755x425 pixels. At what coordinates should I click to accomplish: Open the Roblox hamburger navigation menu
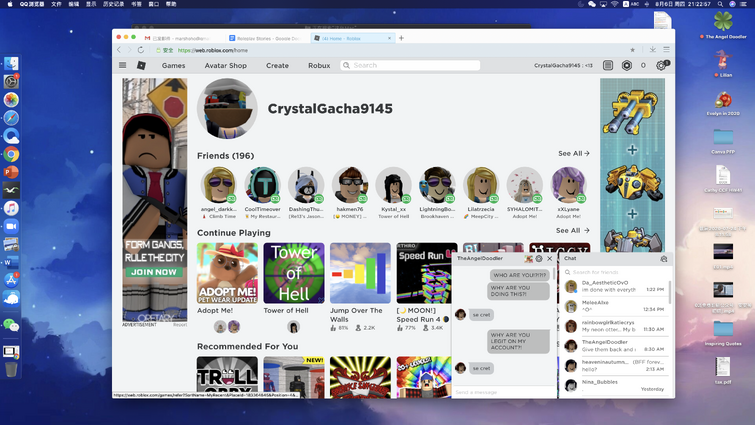pyautogui.click(x=123, y=65)
